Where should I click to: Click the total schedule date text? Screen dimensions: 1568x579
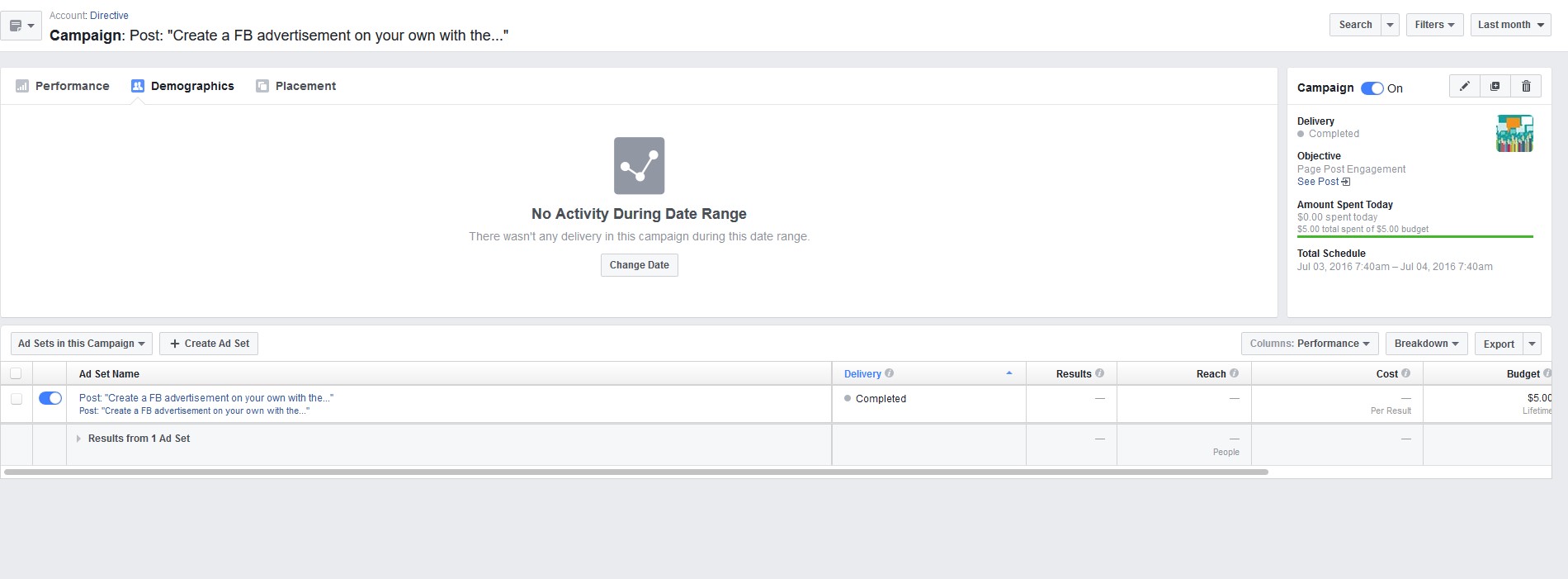1395,267
